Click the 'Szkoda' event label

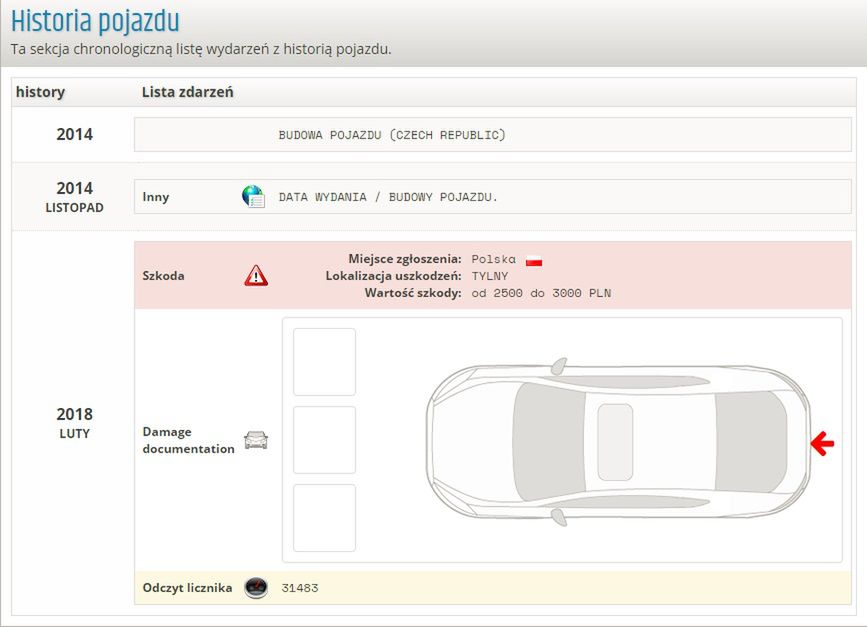point(163,275)
